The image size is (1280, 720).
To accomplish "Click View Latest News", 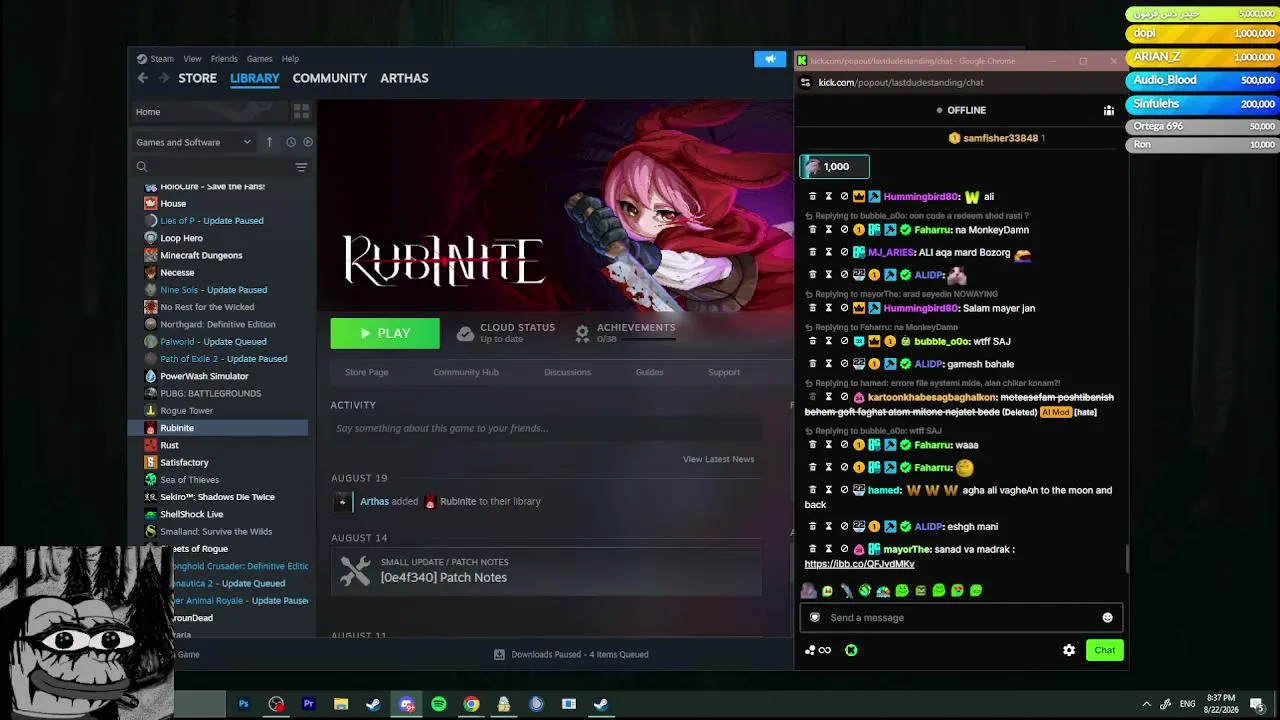I will (x=718, y=459).
